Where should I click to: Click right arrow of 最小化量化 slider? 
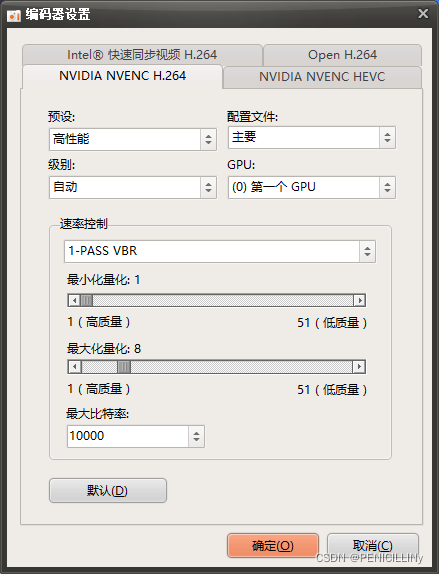[360, 301]
